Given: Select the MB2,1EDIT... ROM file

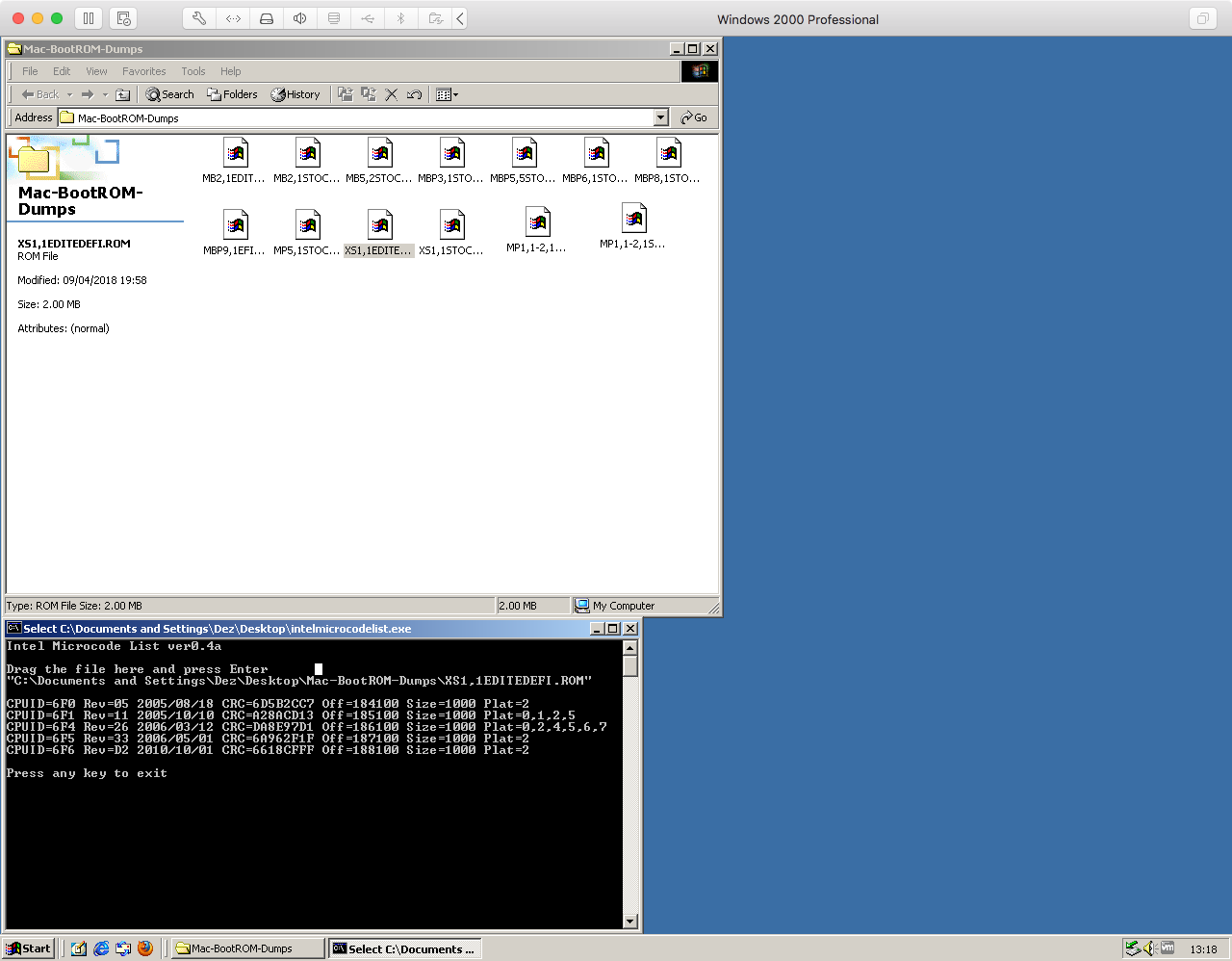Looking at the screenshot, I should [x=235, y=161].
